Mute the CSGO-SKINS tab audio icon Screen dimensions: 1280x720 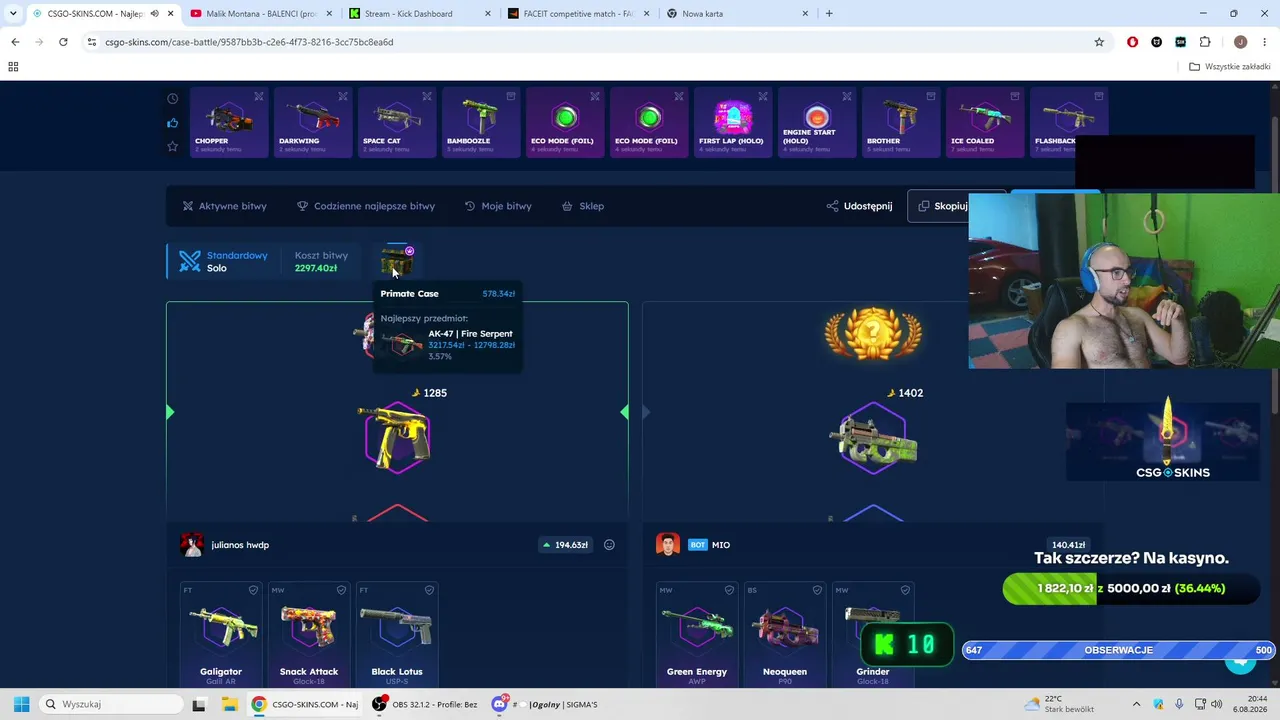154,14
